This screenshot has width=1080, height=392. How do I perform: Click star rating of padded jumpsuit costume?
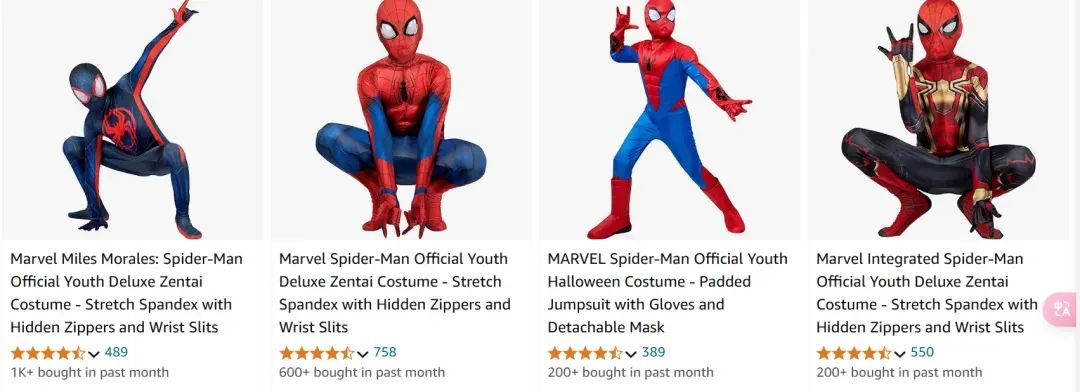coord(585,353)
